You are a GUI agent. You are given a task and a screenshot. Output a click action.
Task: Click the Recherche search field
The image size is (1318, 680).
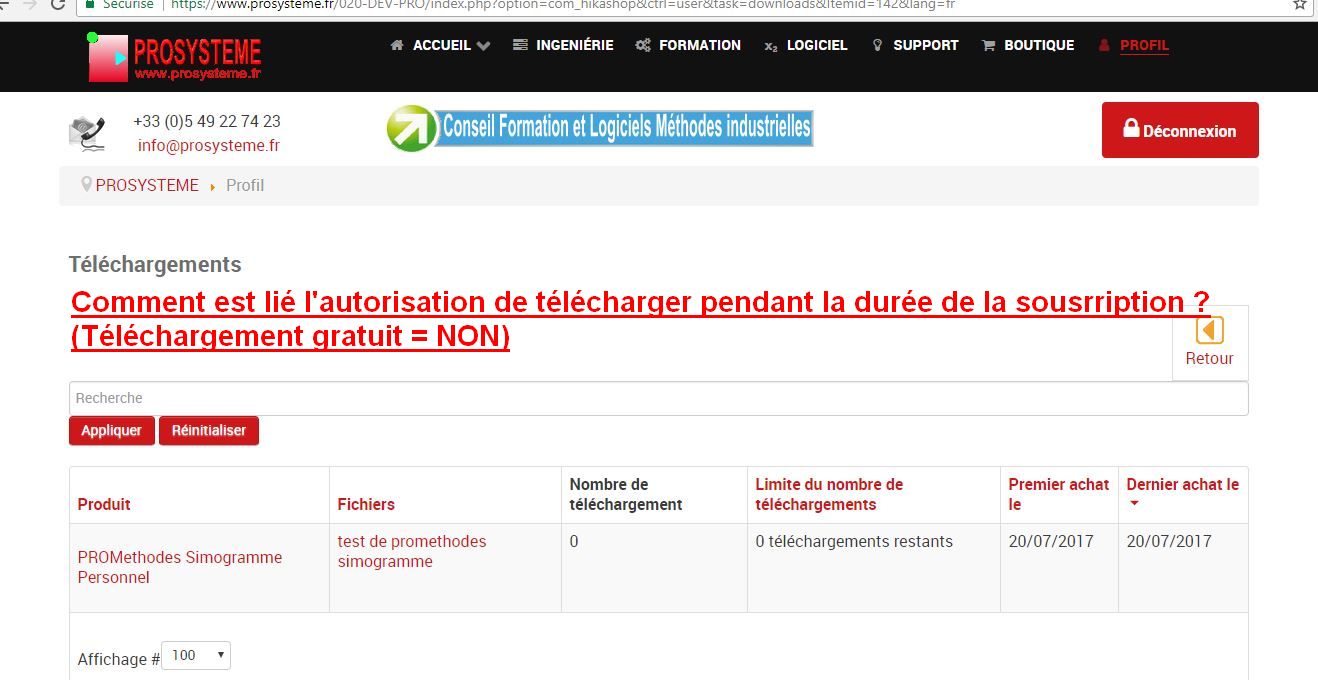coord(658,398)
